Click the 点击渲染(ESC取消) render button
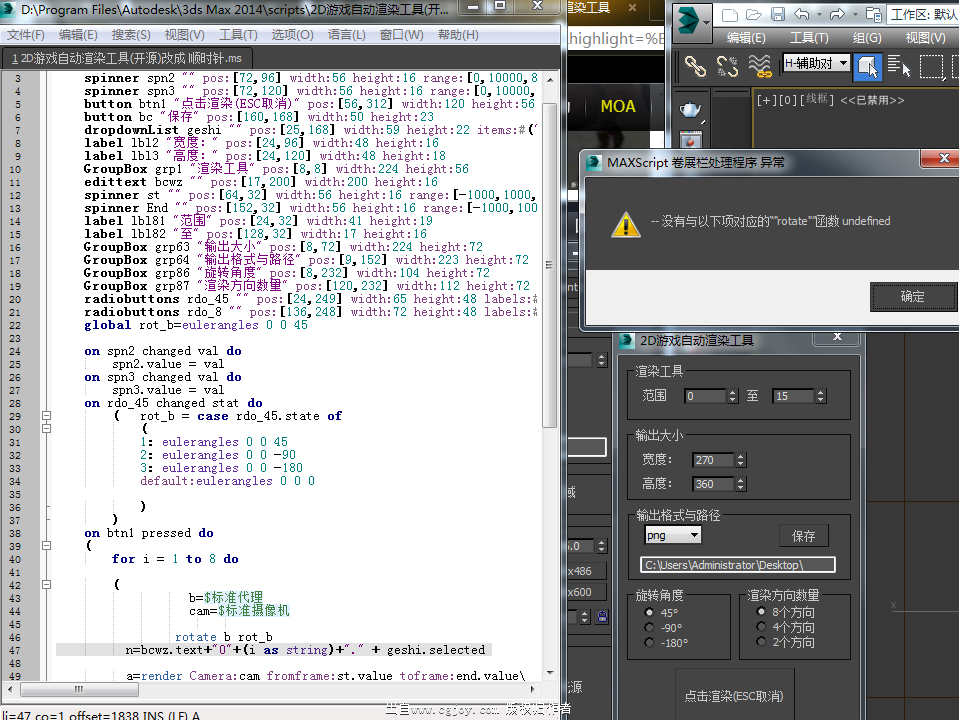 click(x=734, y=696)
